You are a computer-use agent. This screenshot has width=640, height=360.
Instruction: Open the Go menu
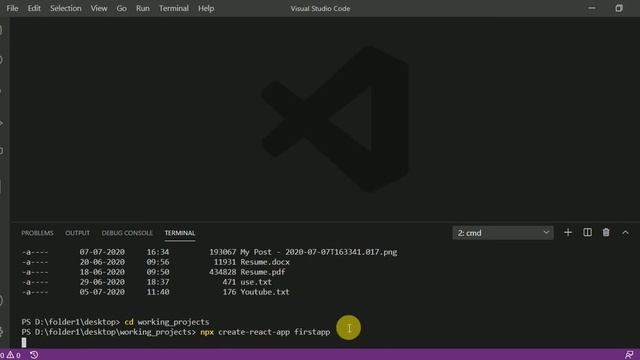(122, 8)
